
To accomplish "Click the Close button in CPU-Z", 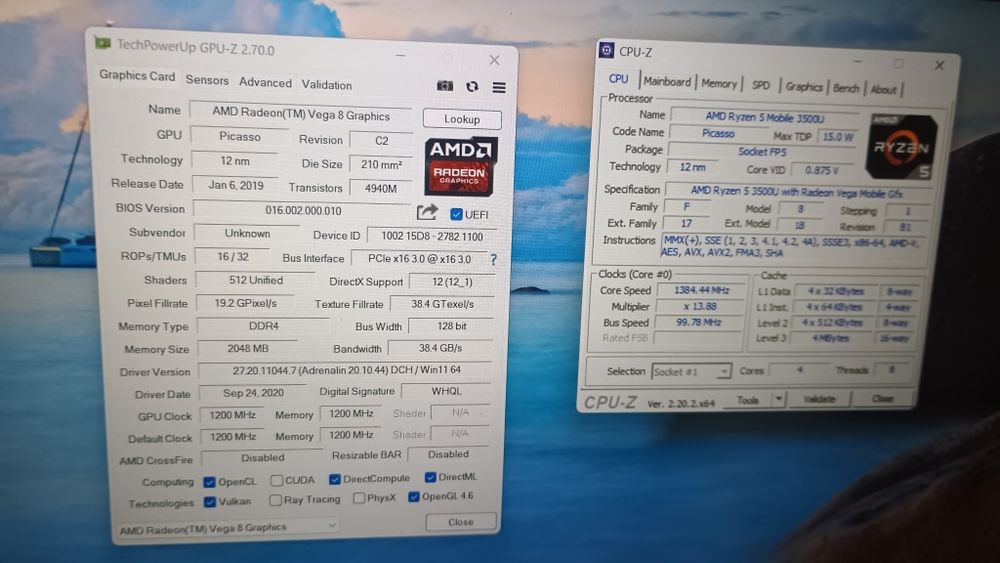I will point(883,398).
